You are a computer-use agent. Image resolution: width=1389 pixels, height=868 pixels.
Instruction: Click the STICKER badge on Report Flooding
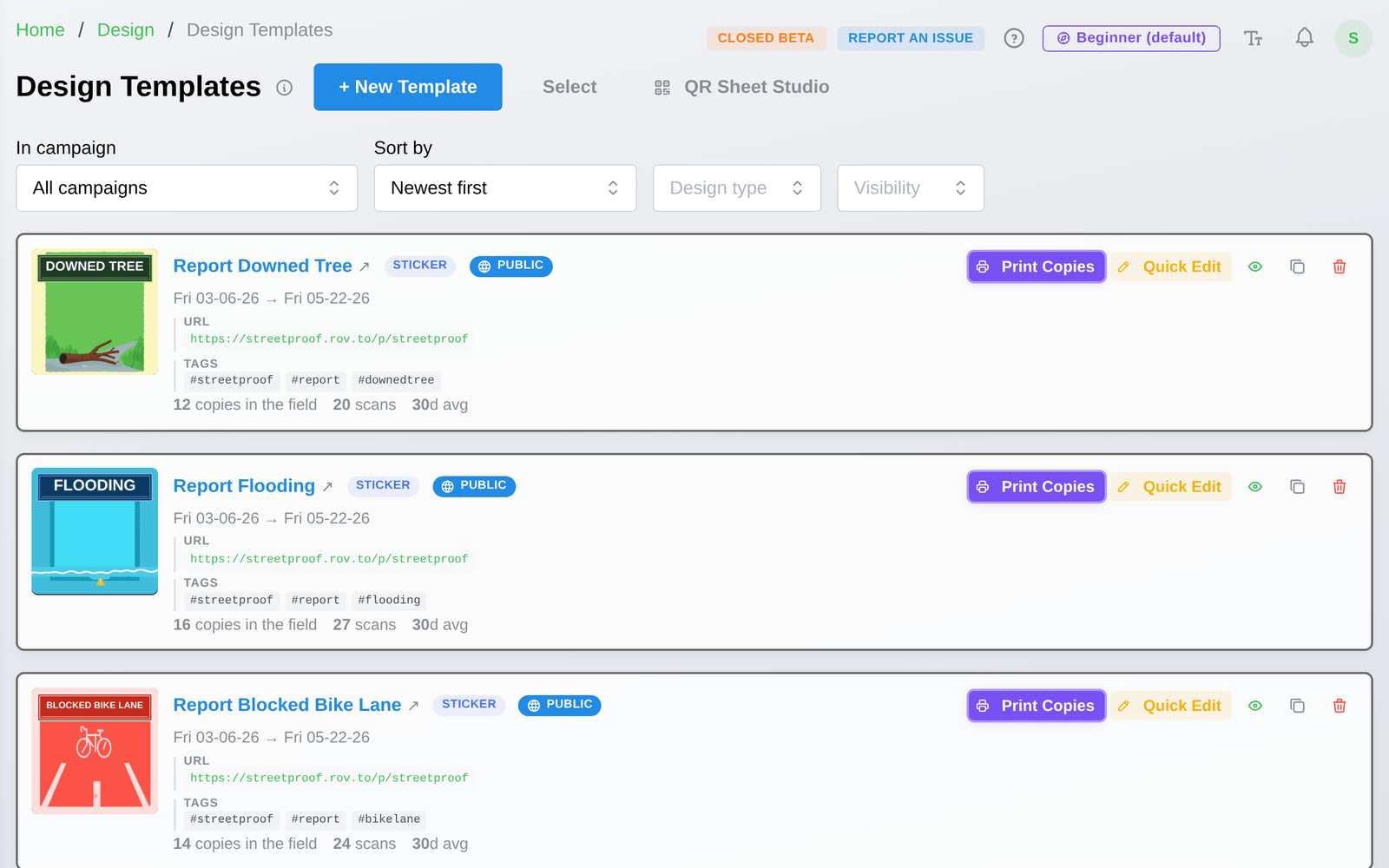[383, 485]
